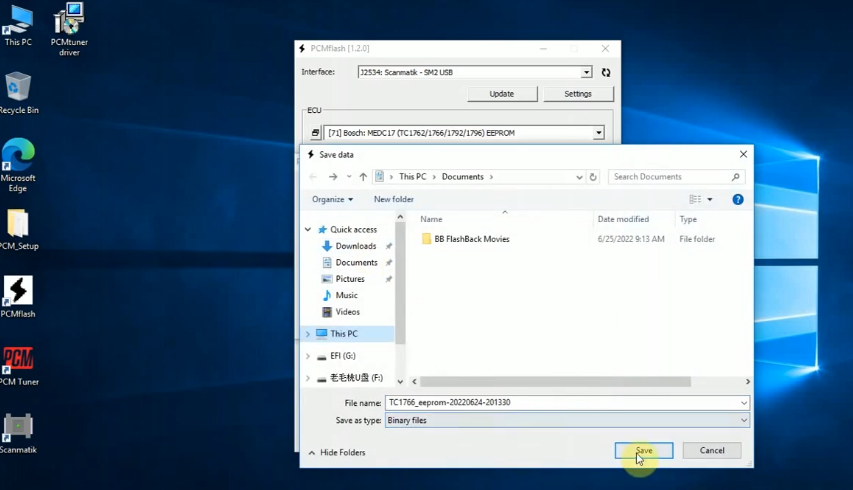
Task: Launch Microsoft Edge from desktop
Action: pos(18,165)
